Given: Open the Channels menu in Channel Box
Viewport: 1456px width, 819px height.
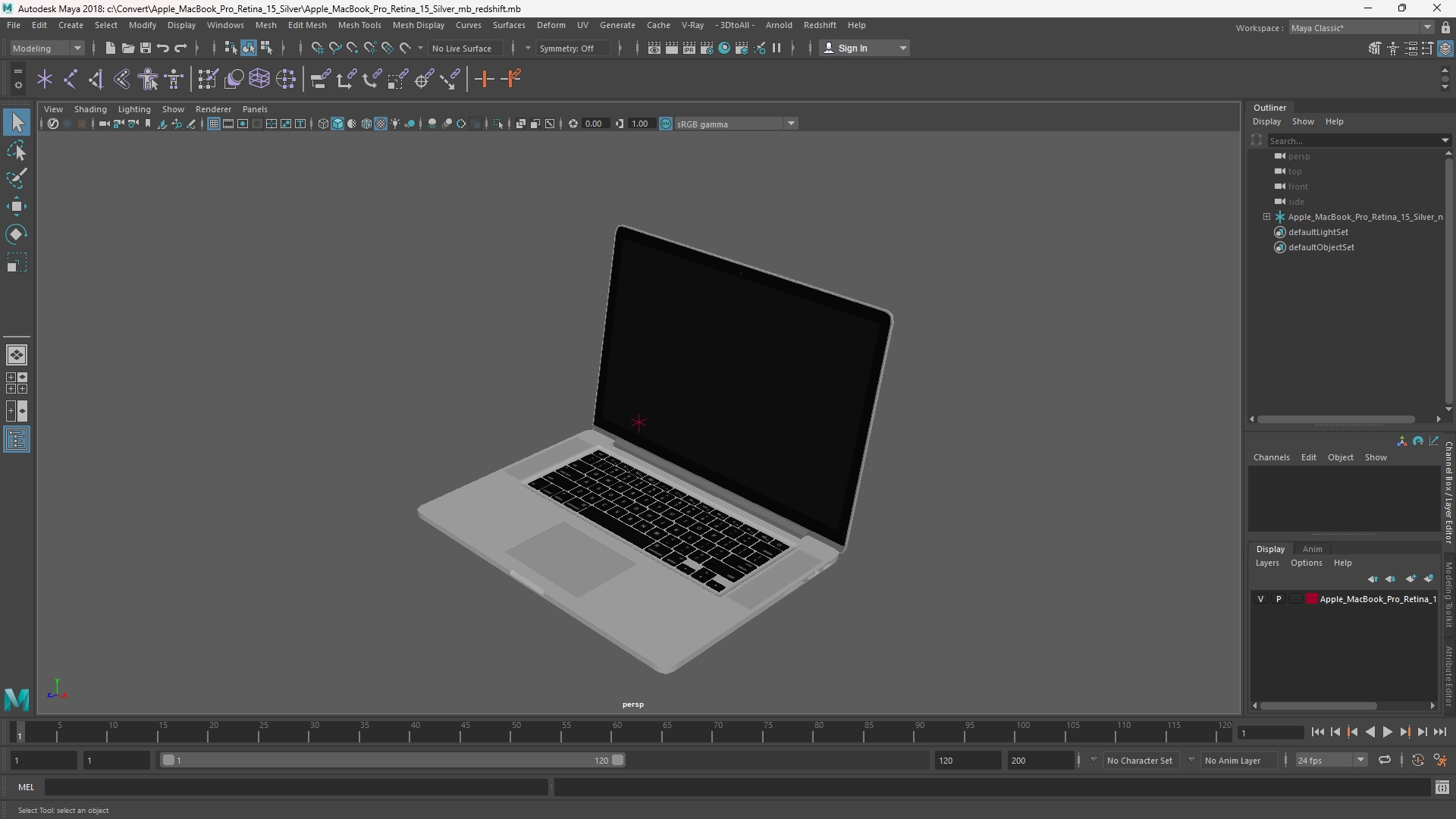Looking at the screenshot, I should click(x=1271, y=457).
